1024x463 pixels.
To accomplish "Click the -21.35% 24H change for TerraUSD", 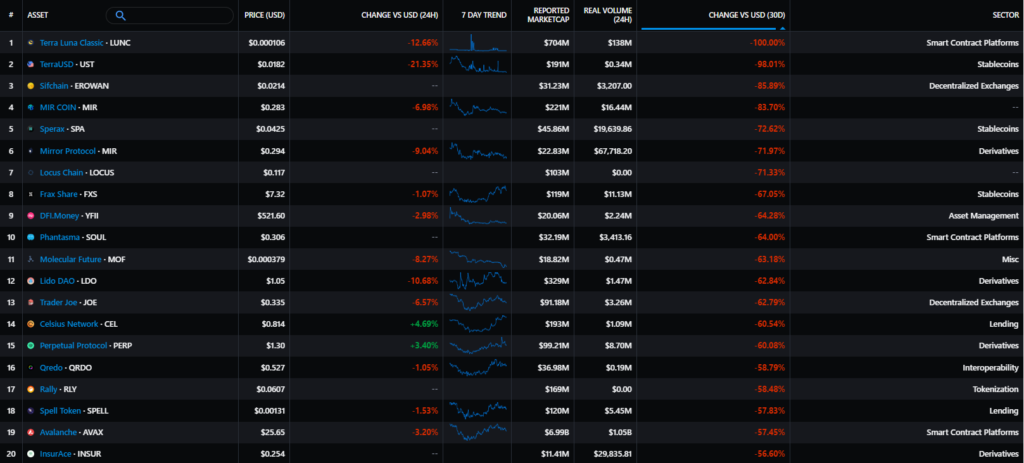I will coord(423,64).
